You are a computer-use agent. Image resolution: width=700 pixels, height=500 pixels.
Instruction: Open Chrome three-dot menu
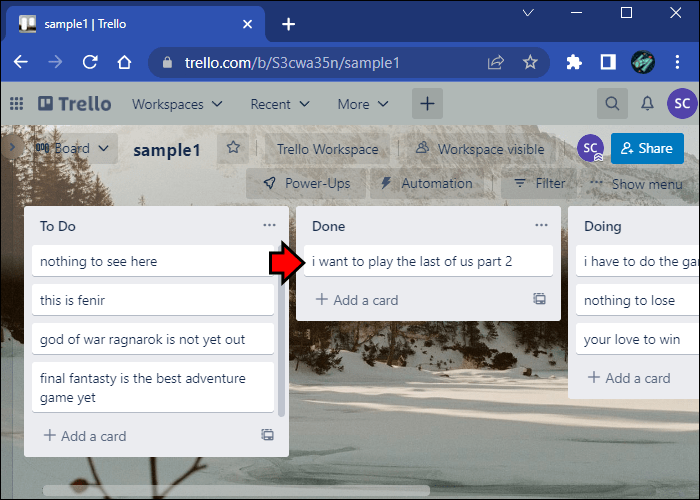coord(677,62)
